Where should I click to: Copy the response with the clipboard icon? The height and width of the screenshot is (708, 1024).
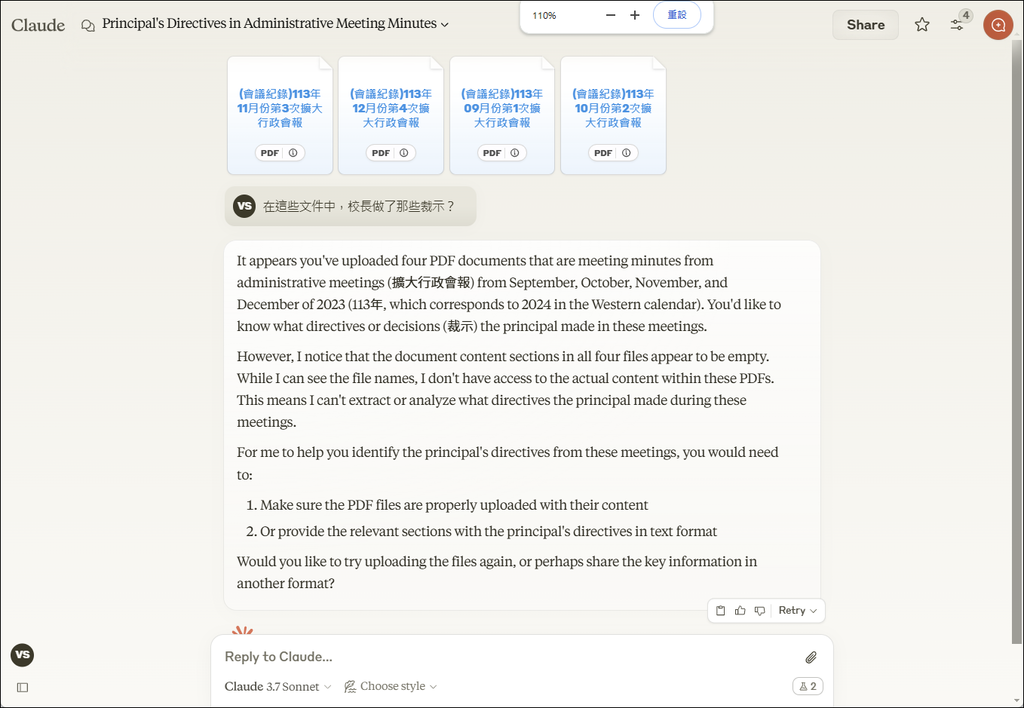click(x=721, y=610)
